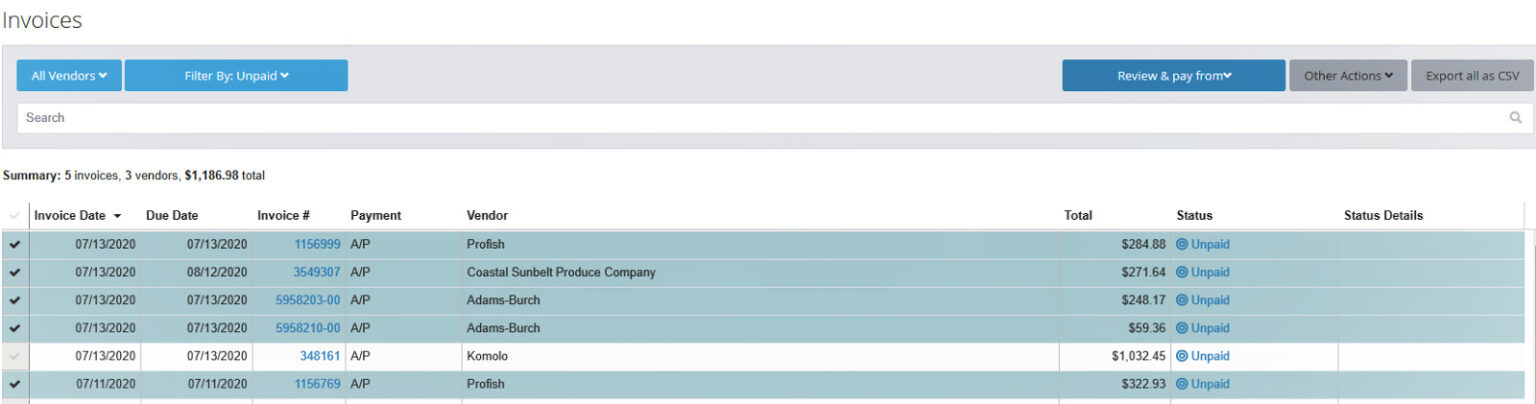Deselect the Coastal Sunbelt Produce Company row
1536x404 pixels.
pyautogui.click(x=14, y=272)
